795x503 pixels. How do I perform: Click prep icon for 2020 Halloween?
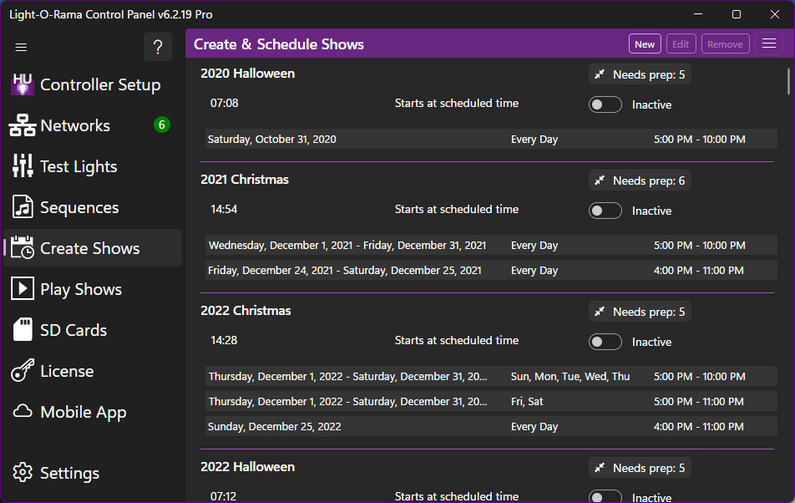coord(599,75)
